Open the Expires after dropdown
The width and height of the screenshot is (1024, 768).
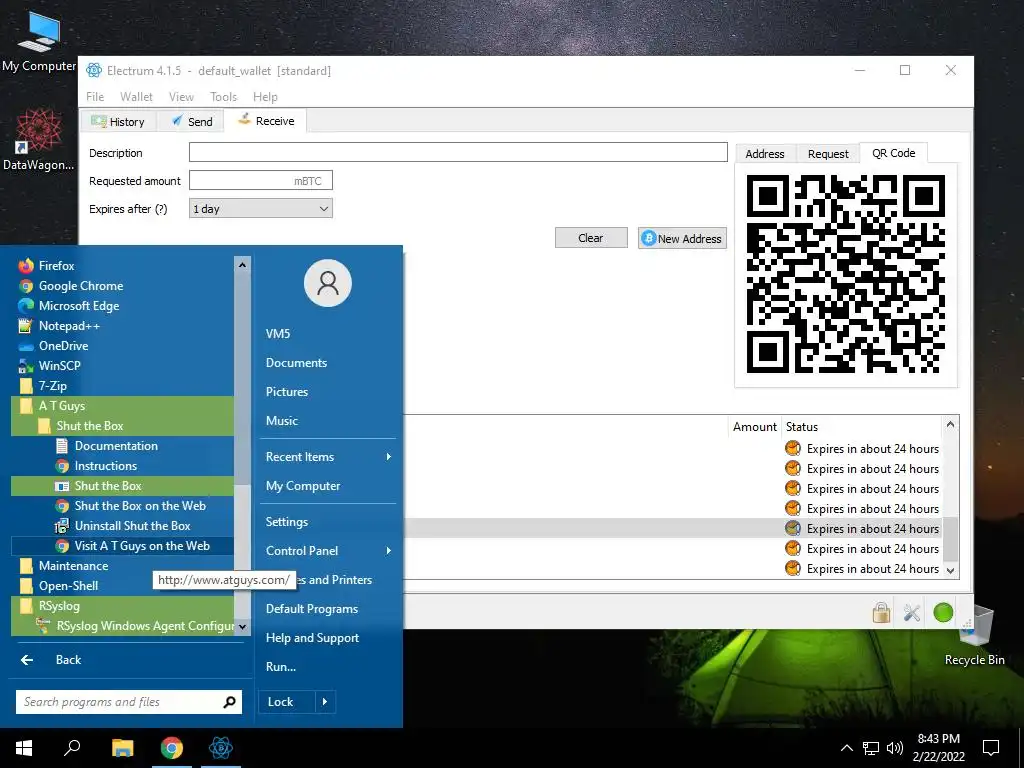coord(261,208)
